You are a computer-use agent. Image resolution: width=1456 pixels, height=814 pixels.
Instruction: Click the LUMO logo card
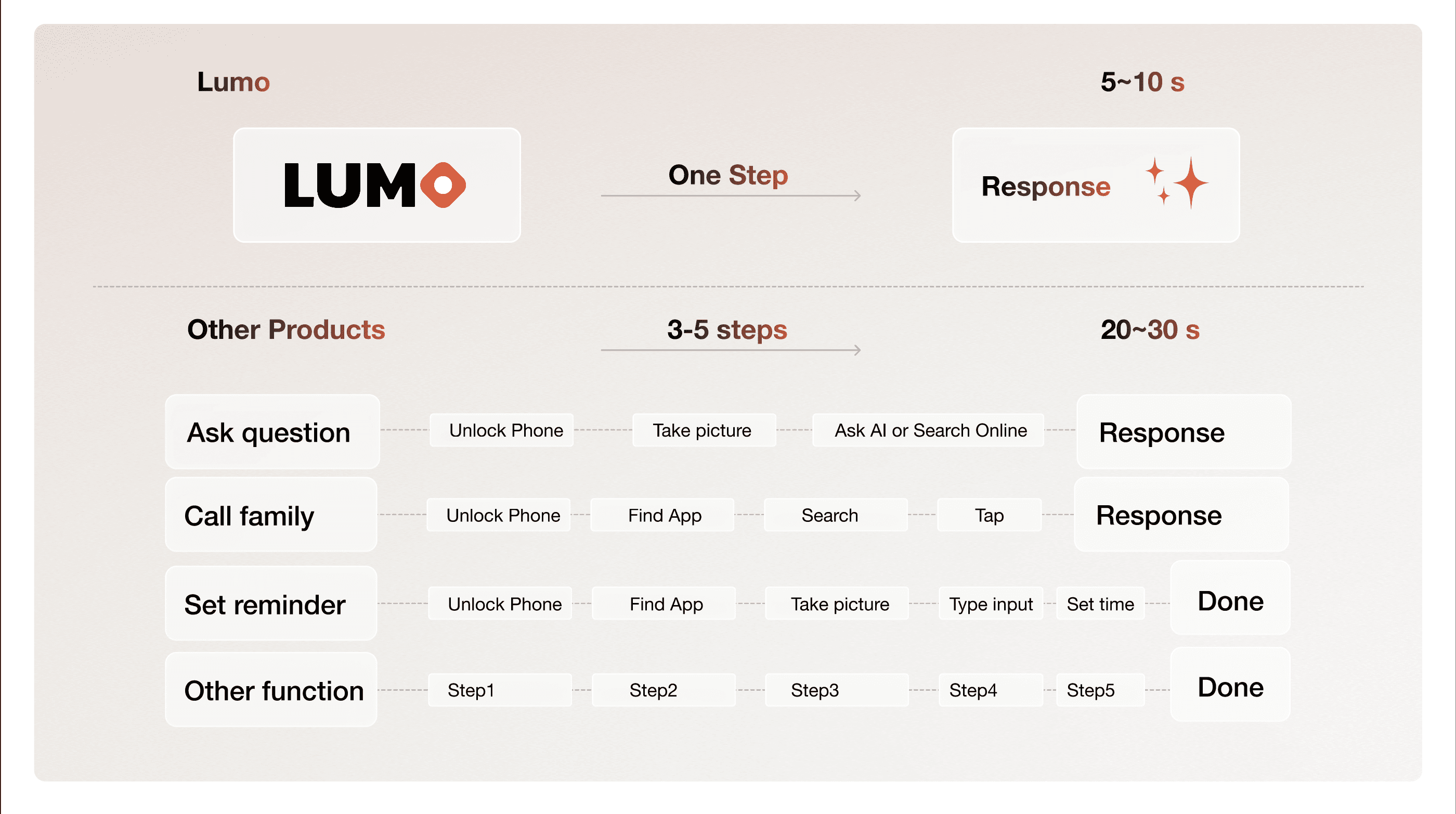(376, 185)
